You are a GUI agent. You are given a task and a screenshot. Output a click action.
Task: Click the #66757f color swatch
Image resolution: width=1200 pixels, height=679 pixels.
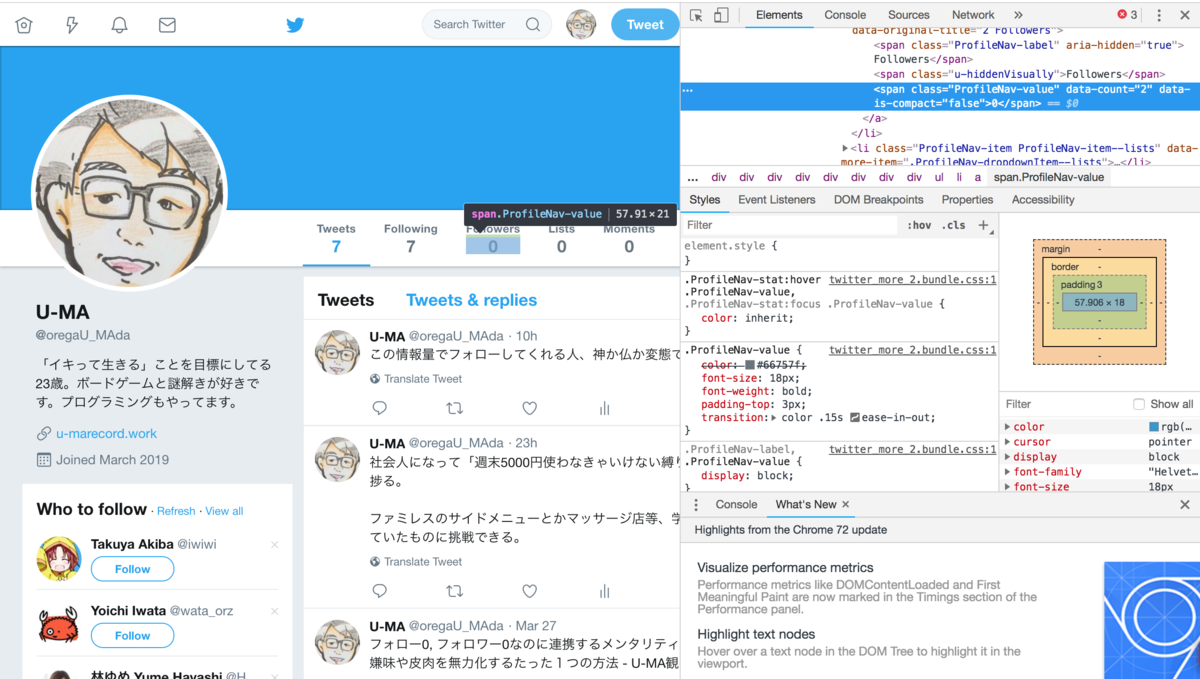(750, 365)
